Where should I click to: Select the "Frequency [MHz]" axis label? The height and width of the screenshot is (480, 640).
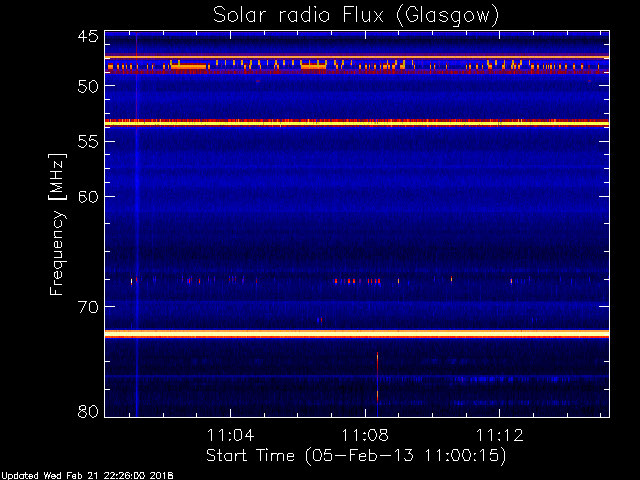click(57, 224)
